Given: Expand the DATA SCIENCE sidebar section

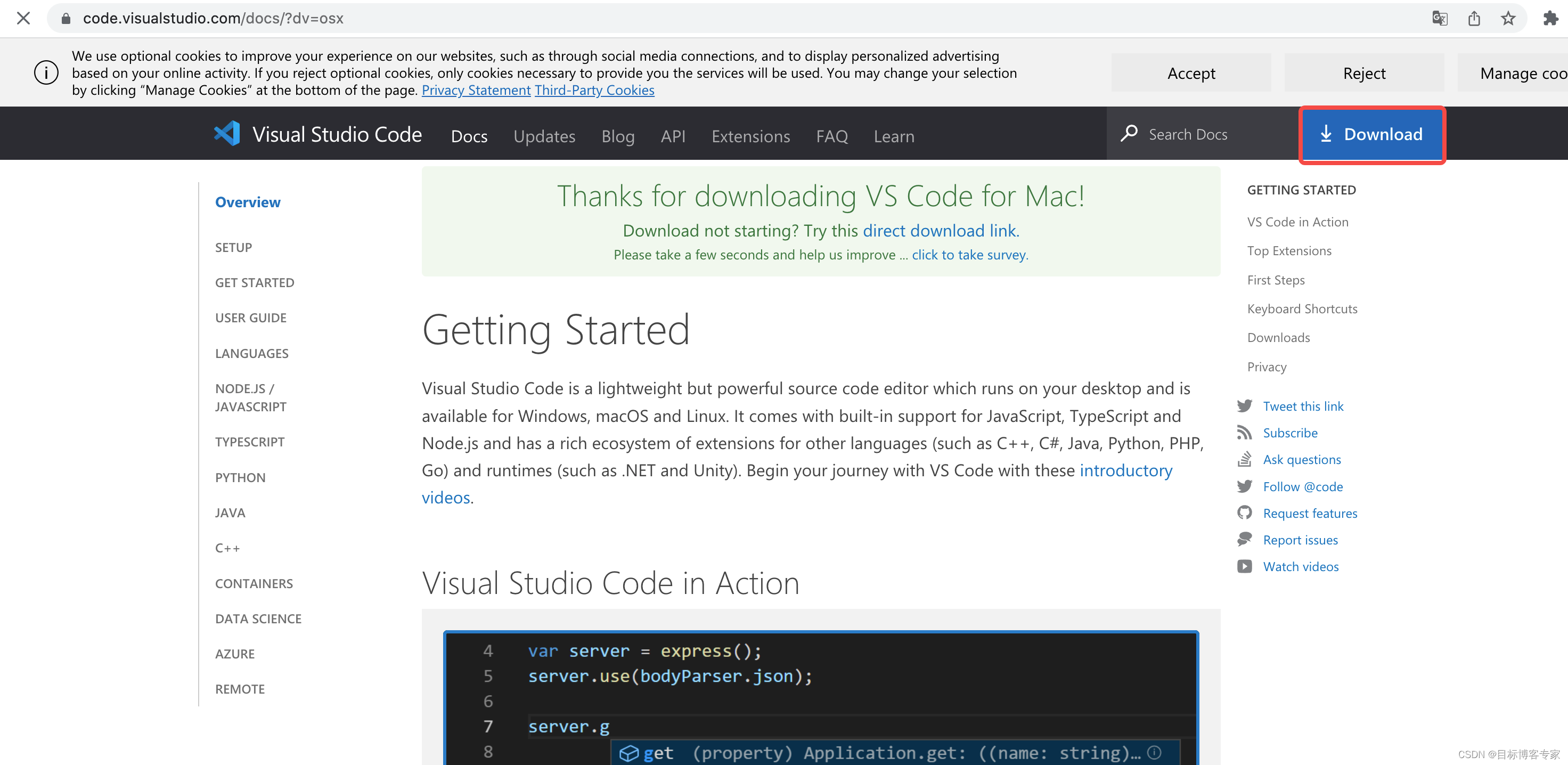Looking at the screenshot, I should coord(258,619).
